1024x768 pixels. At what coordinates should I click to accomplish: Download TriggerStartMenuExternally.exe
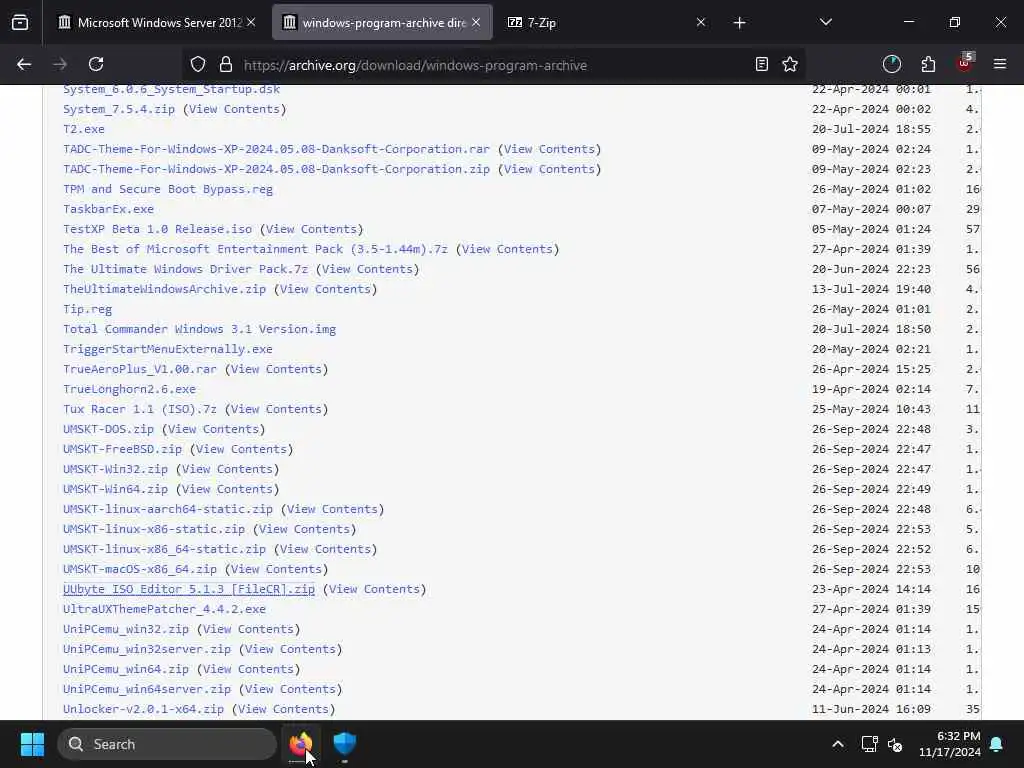tap(168, 349)
